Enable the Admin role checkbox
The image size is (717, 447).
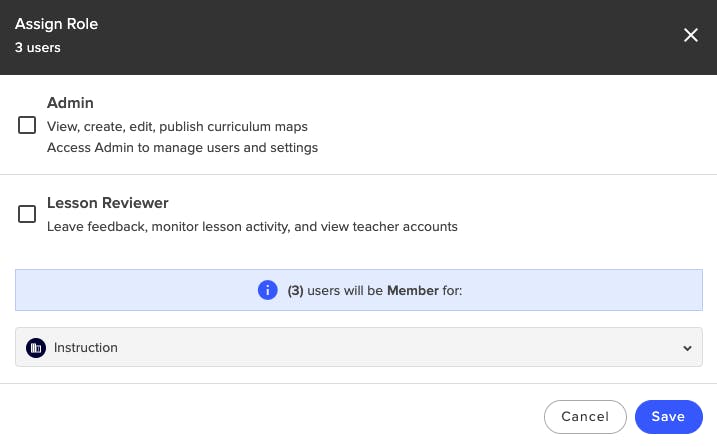pyautogui.click(x=27, y=125)
